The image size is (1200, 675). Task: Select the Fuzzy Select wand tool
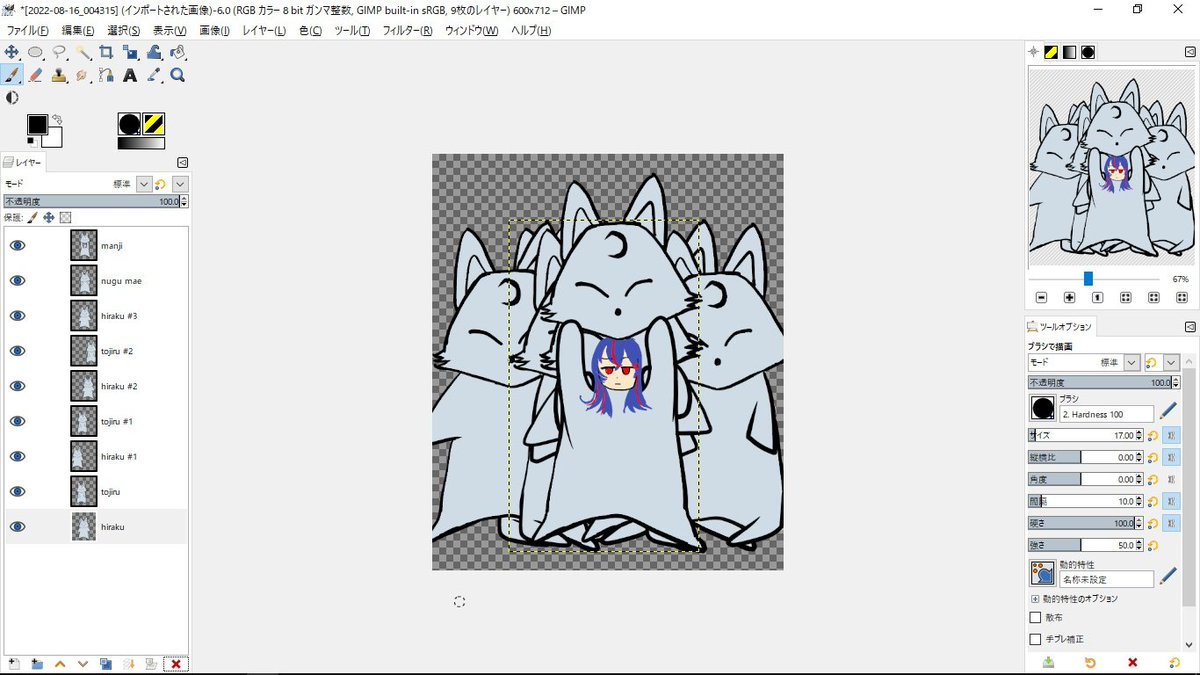click(x=83, y=52)
